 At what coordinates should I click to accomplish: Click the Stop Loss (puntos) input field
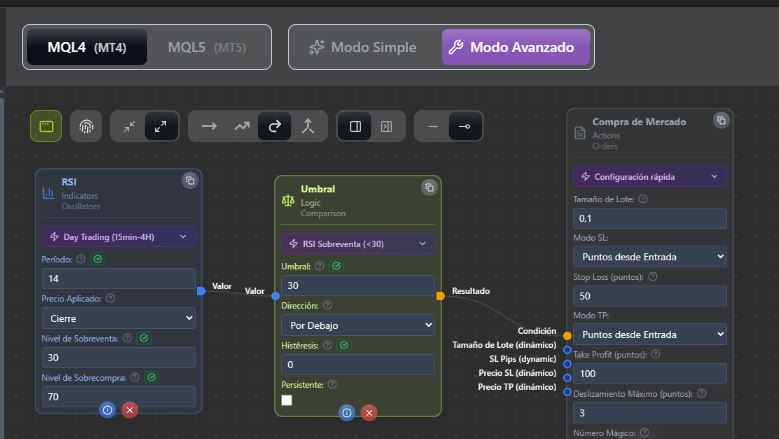coord(649,296)
